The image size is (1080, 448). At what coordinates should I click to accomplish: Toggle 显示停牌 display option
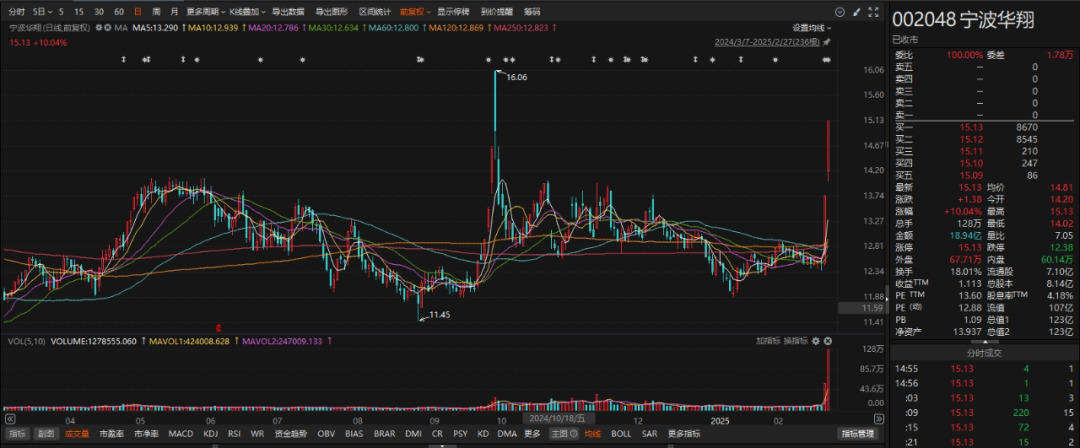coord(453,10)
